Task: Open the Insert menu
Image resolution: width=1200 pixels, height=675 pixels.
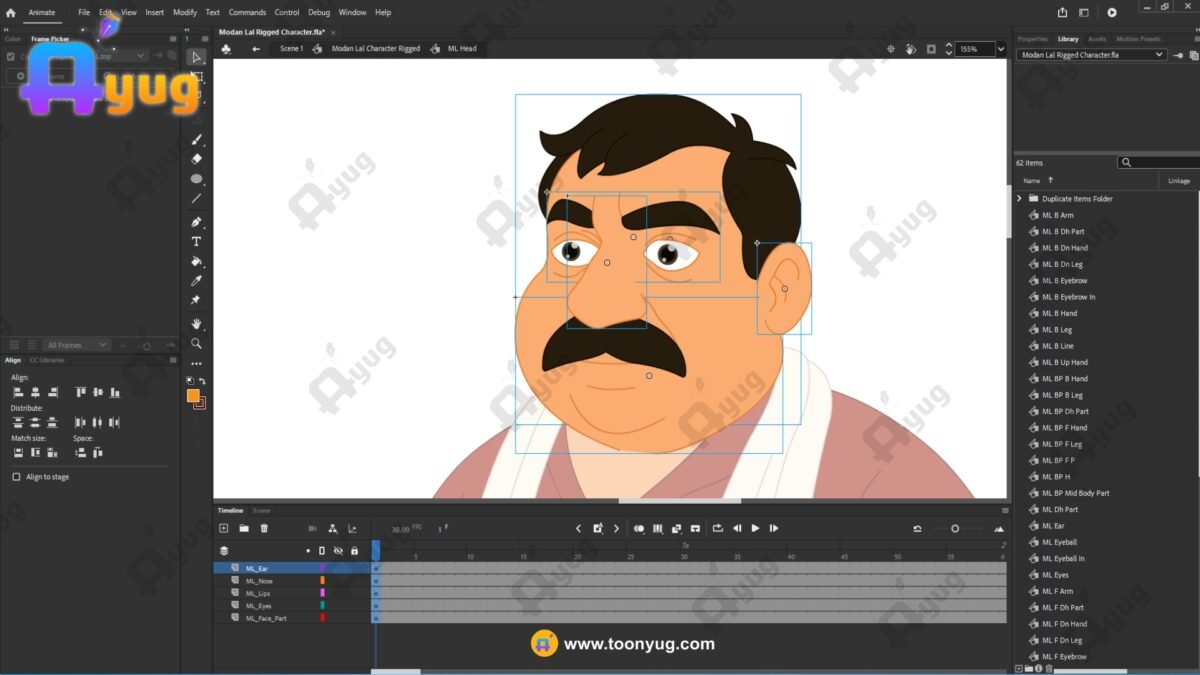Action: (155, 12)
